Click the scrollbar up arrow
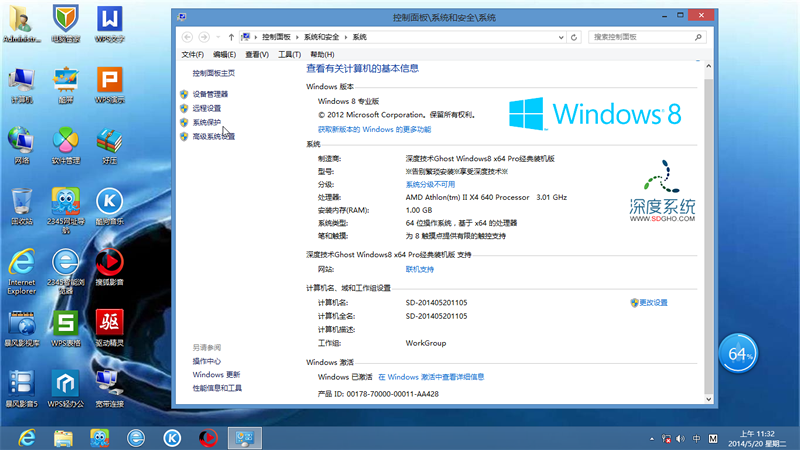Screen dimensions: 800x450 [709, 66]
